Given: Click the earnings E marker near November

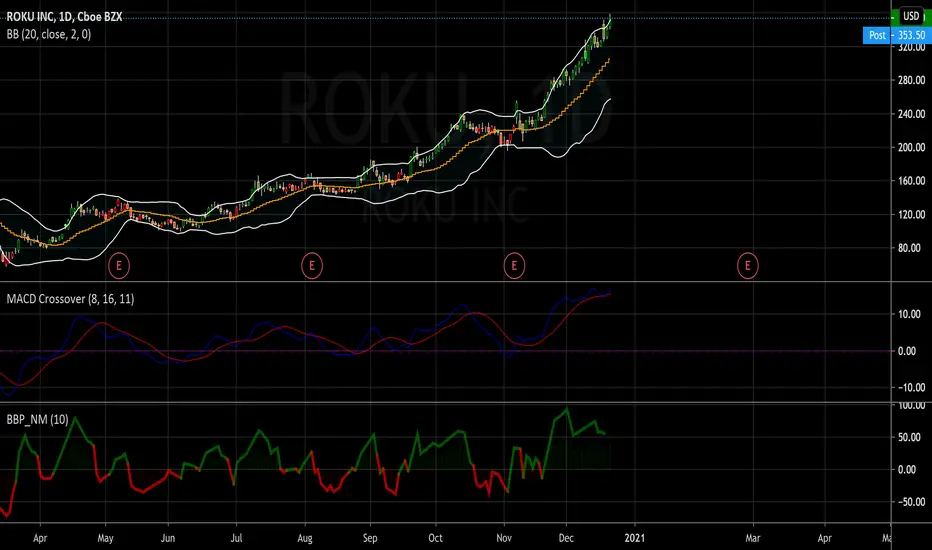Looking at the screenshot, I should (x=514, y=265).
